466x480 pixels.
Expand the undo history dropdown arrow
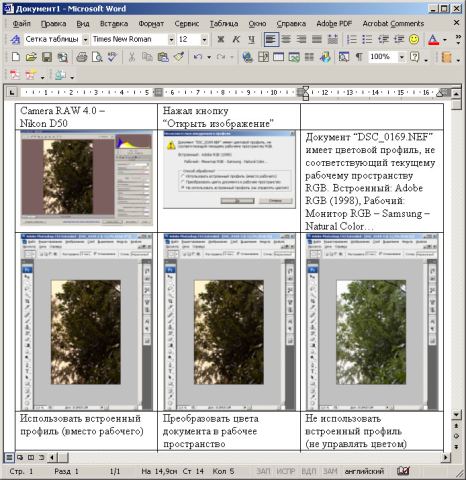(x=209, y=57)
